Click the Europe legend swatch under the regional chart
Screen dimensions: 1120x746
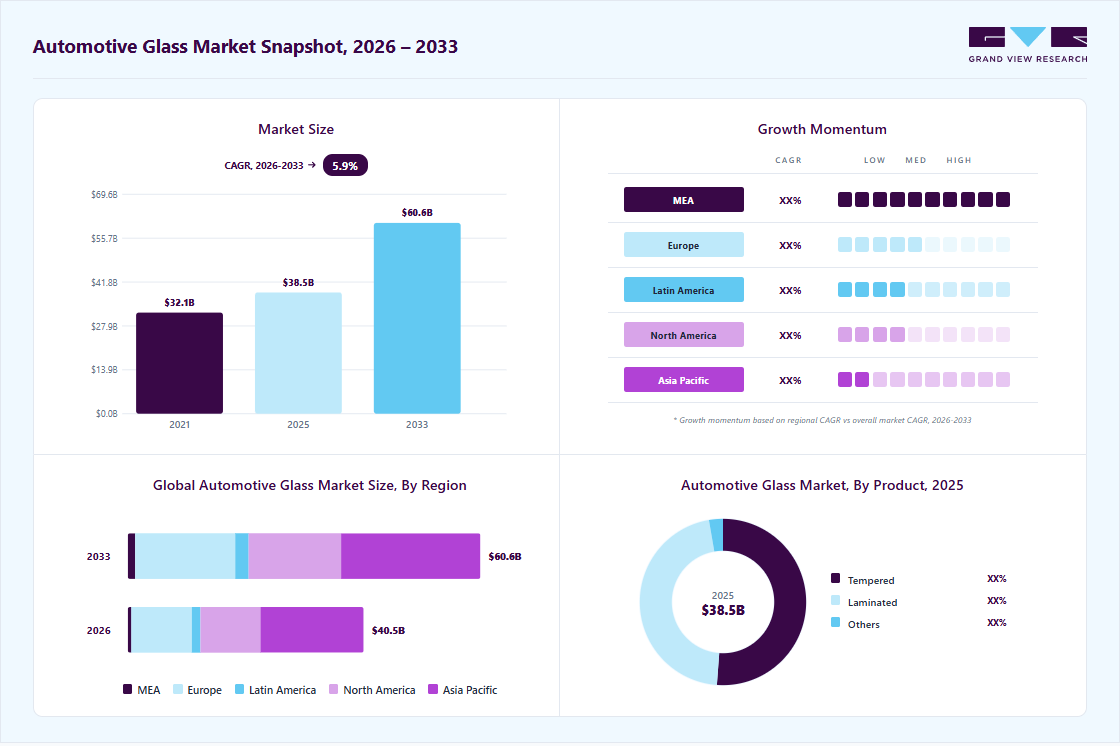pyautogui.click(x=178, y=690)
